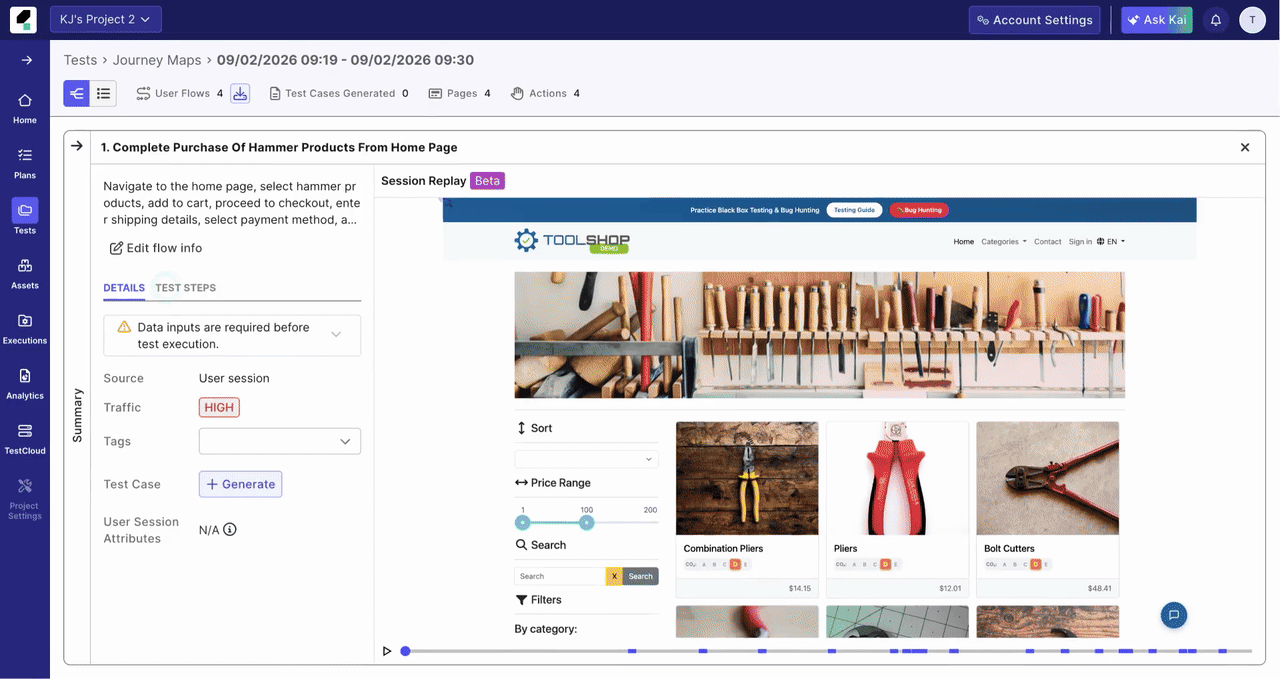
Task: Open the KJ's Project 2 dropdown
Action: tap(105, 19)
